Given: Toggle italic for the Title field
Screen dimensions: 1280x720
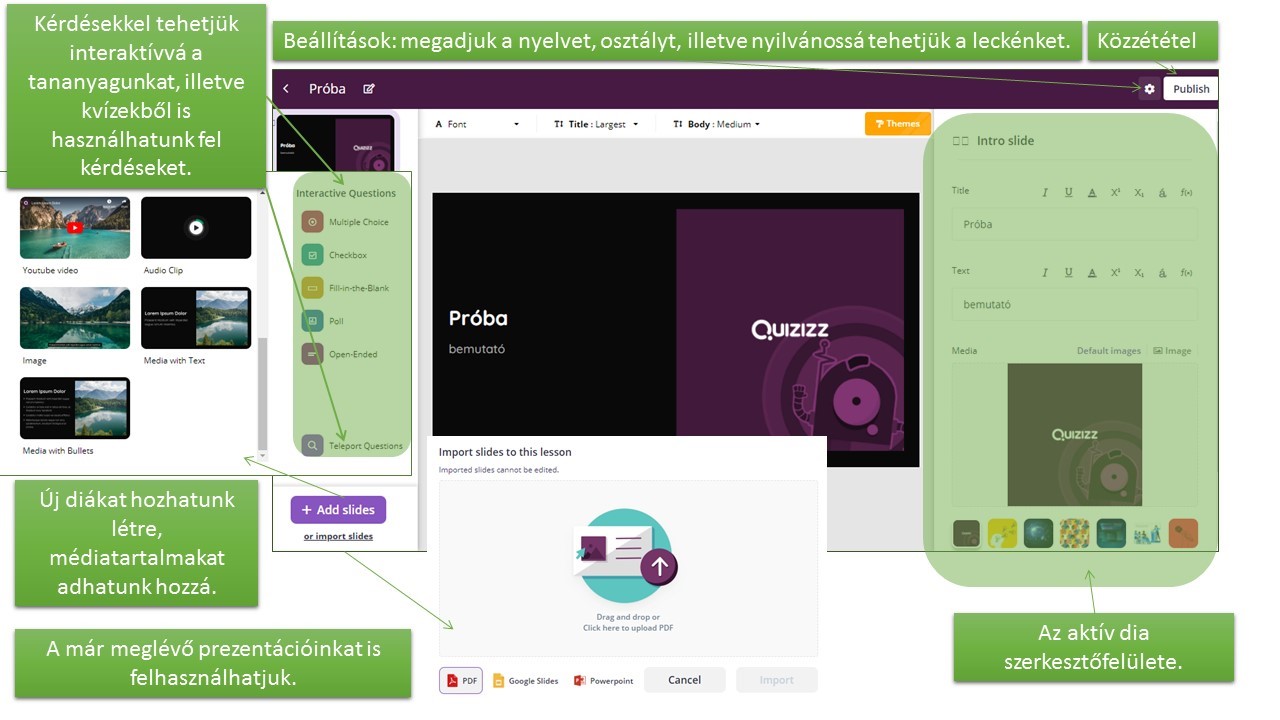Looking at the screenshot, I should 1045,192.
